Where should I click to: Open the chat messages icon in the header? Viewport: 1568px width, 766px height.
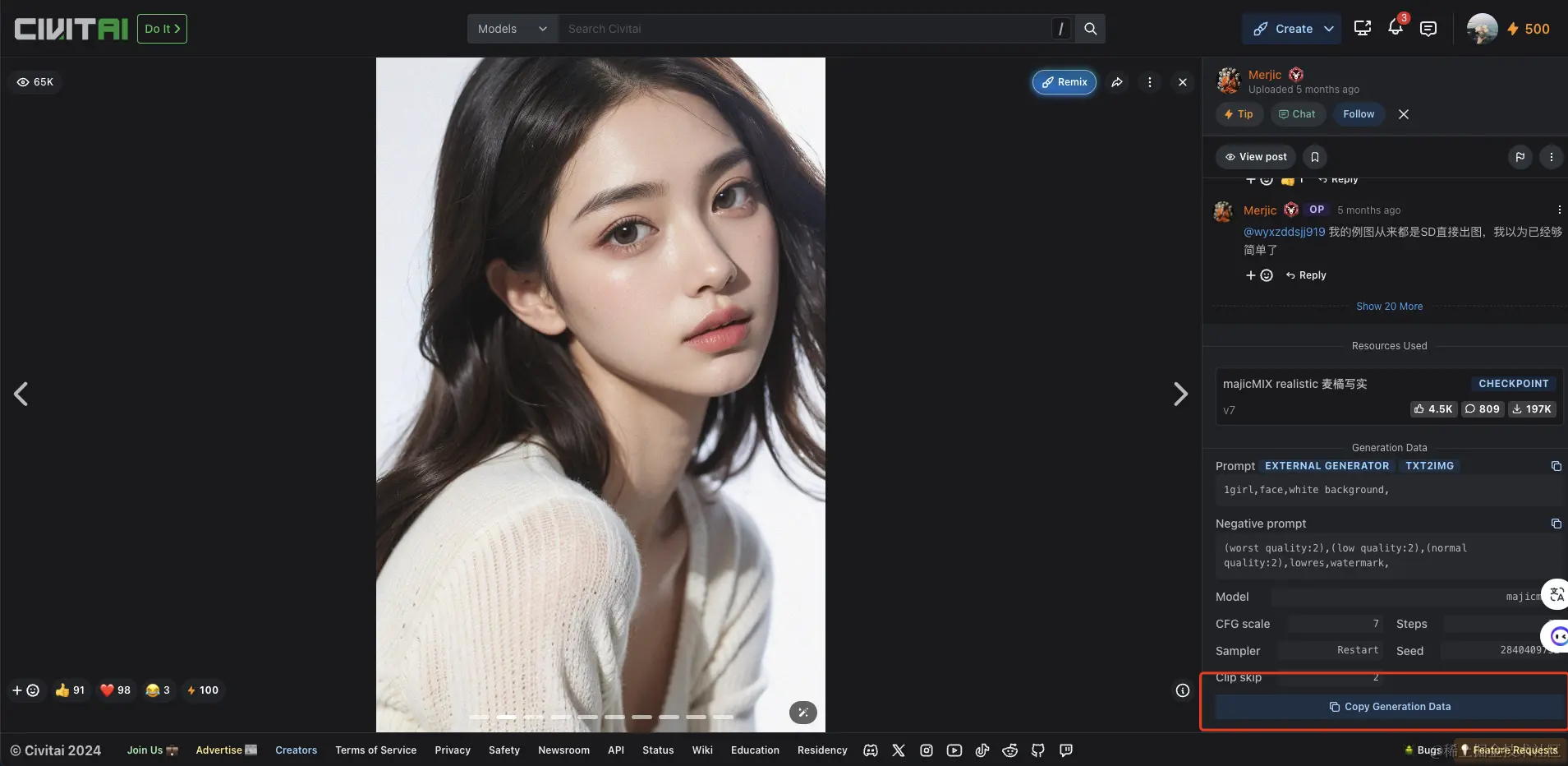pyautogui.click(x=1428, y=28)
